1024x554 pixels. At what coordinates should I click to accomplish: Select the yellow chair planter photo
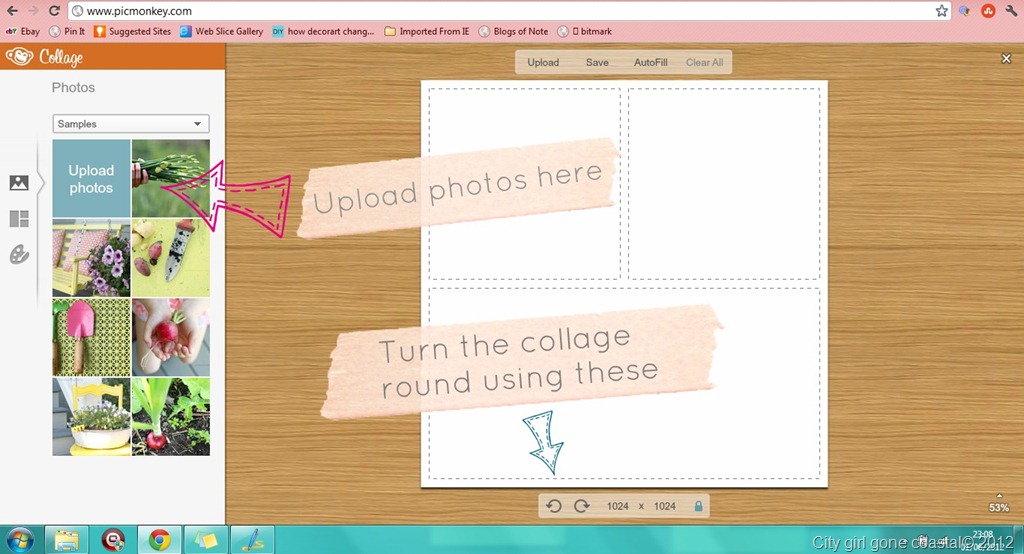(x=91, y=417)
